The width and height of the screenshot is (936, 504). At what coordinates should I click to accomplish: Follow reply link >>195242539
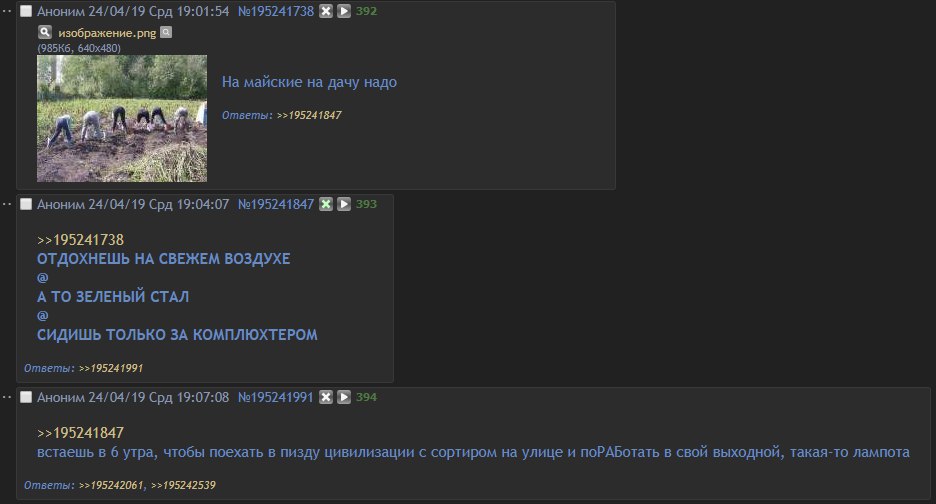pyautogui.click(x=183, y=485)
